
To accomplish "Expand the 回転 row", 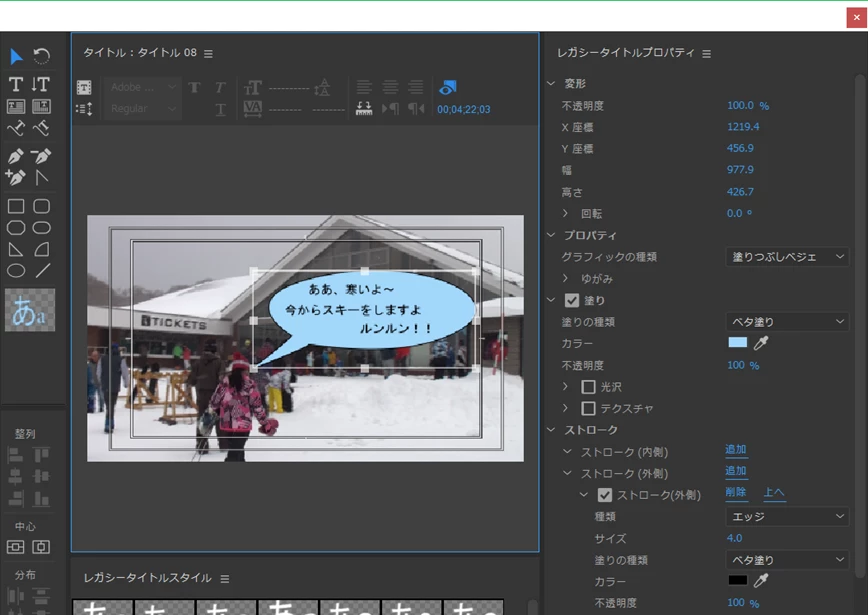I will pos(565,213).
